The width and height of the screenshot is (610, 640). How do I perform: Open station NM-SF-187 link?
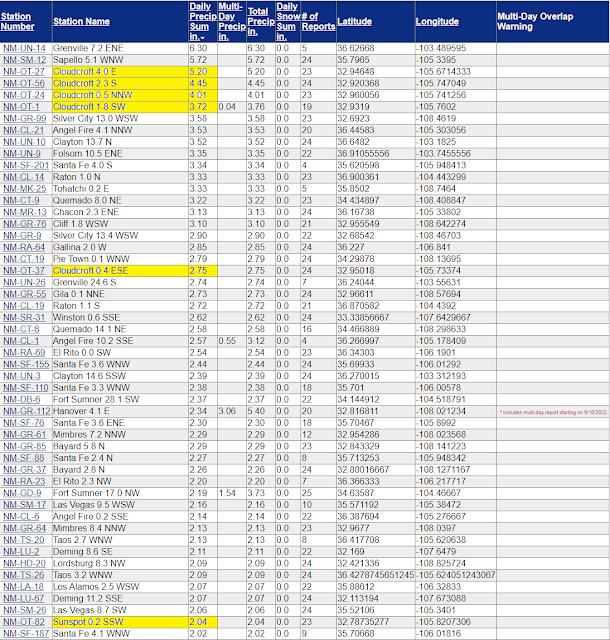tap(26, 633)
